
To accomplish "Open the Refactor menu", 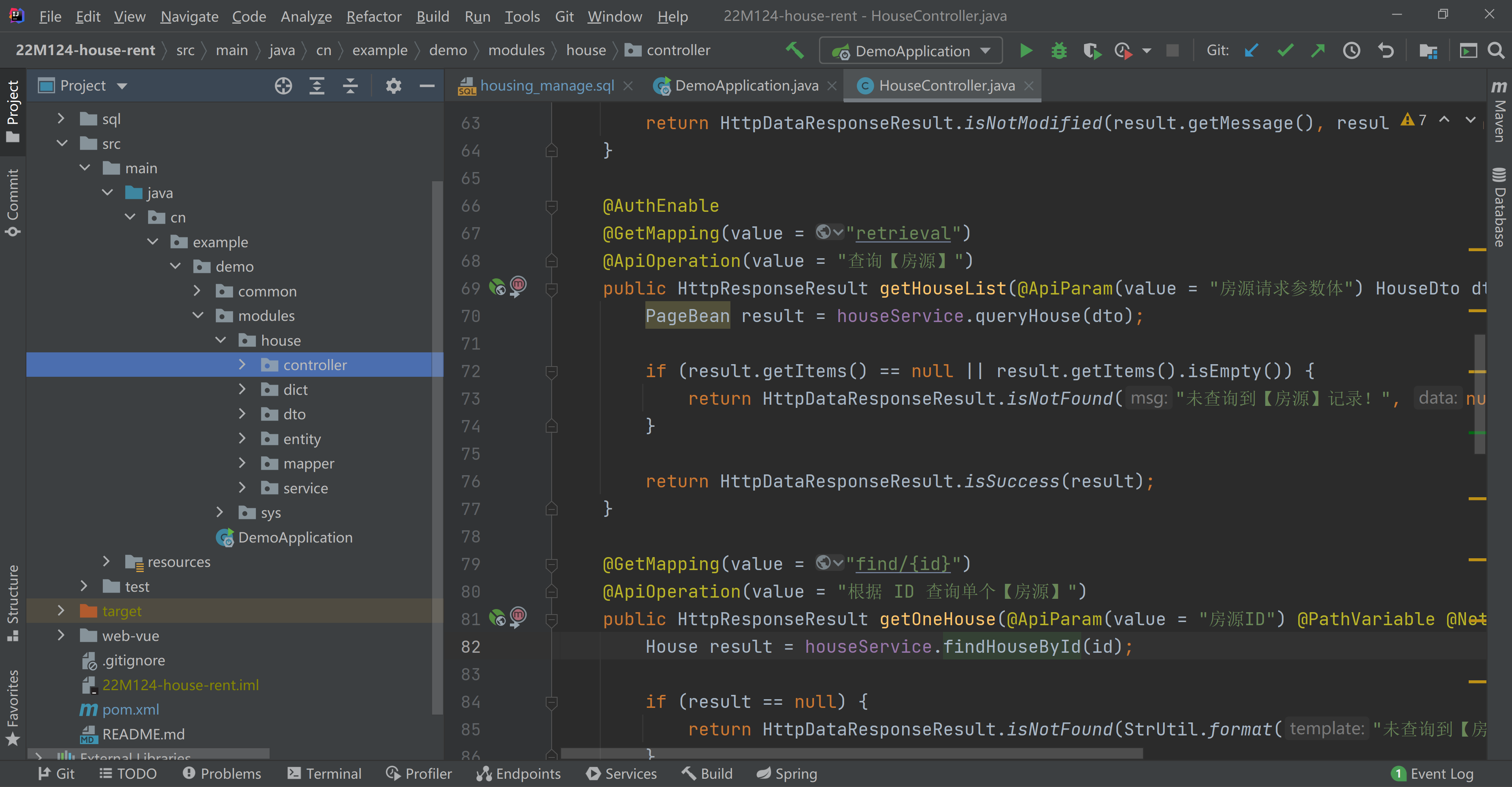I will tap(373, 17).
